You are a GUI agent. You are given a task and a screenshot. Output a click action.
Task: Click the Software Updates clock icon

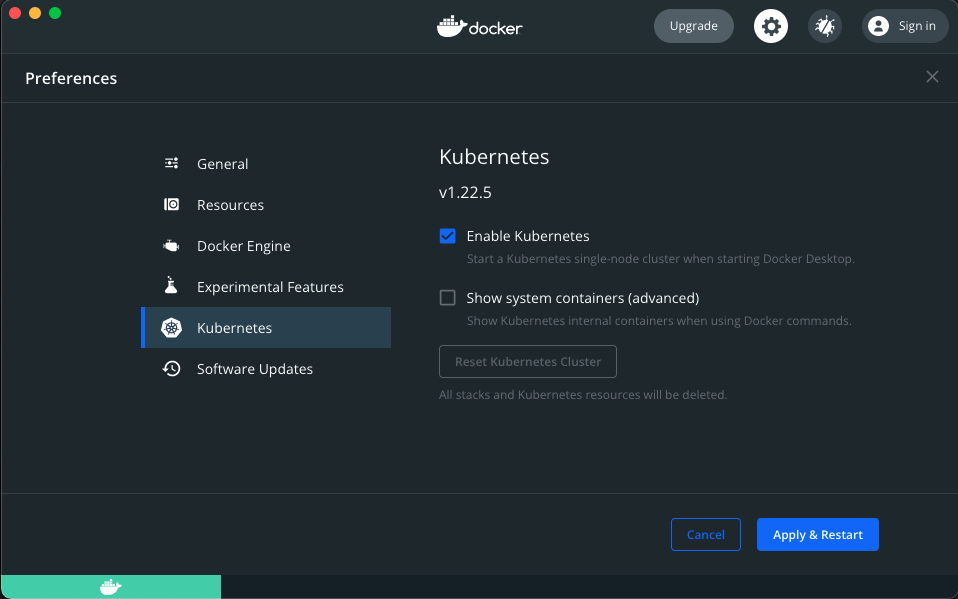coord(172,369)
